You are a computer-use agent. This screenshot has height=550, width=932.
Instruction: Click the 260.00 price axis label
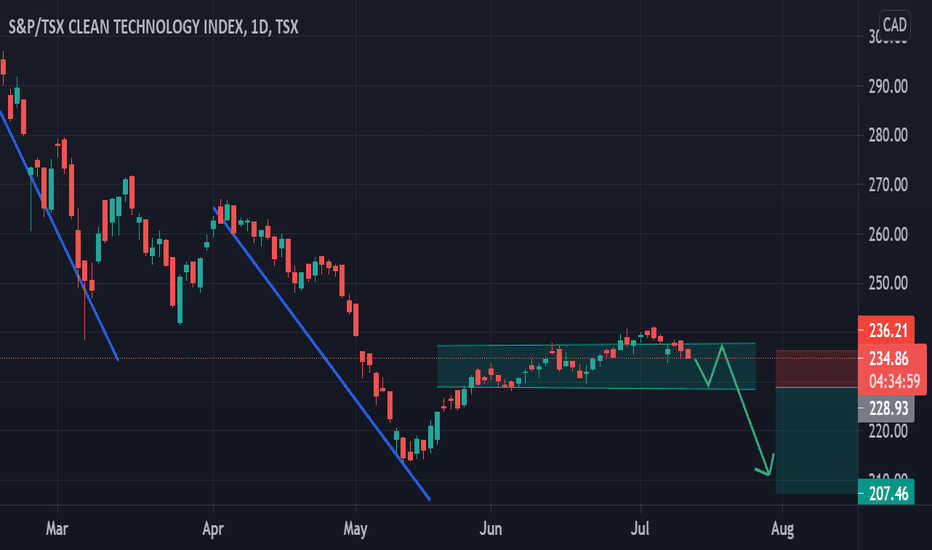point(888,234)
